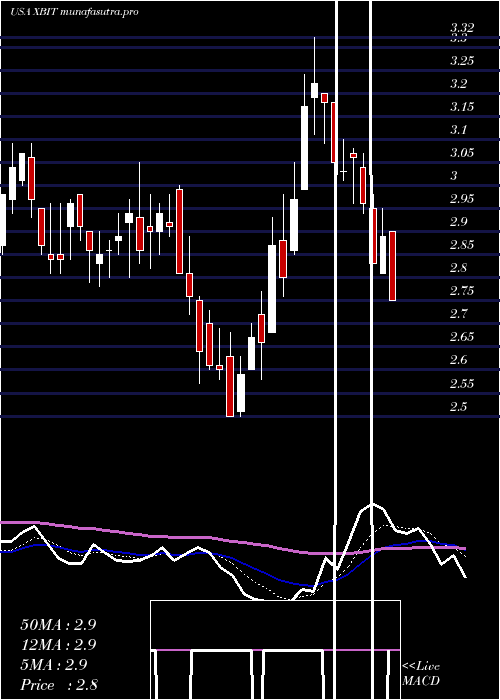Click the 2.95 price axis label

coord(462,199)
